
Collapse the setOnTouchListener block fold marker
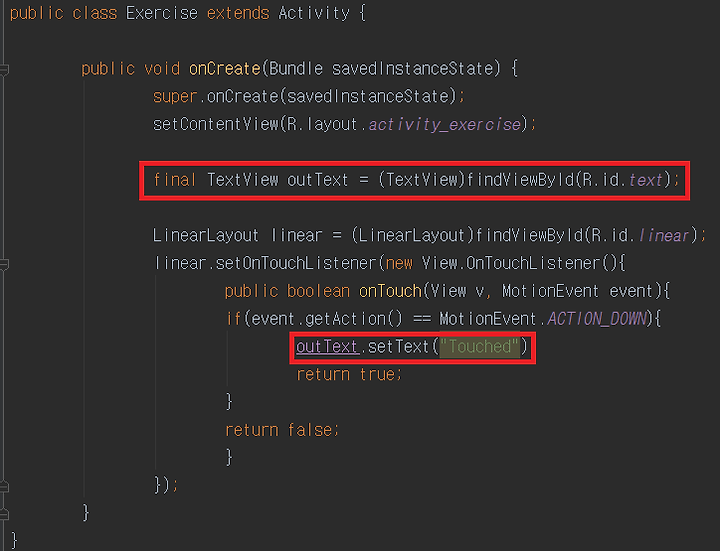click(x=4, y=264)
